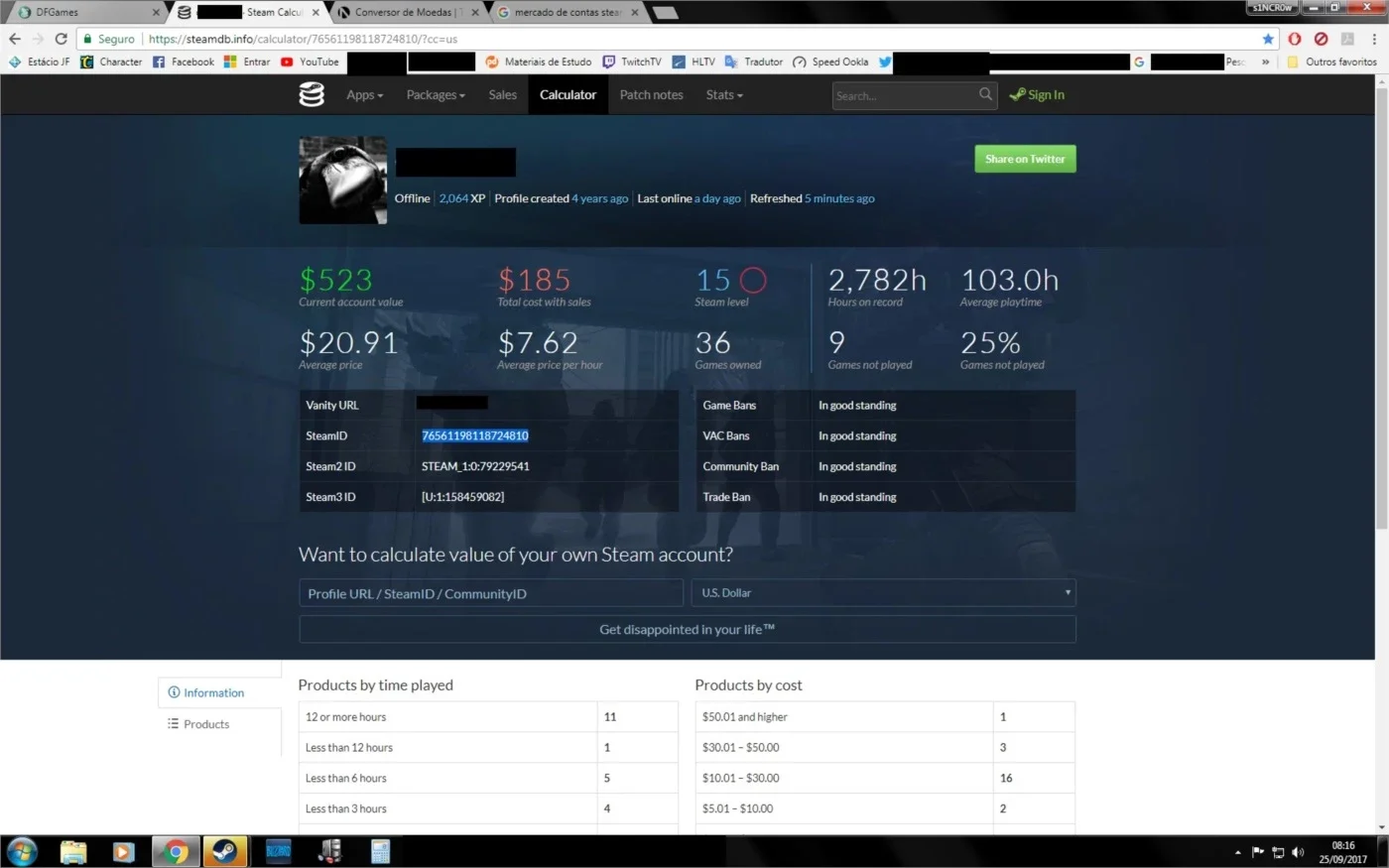This screenshot has width=1389, height=868.
Task: Click the search magnifier icon
Action: pyautogui.click(x=985, y=94)
